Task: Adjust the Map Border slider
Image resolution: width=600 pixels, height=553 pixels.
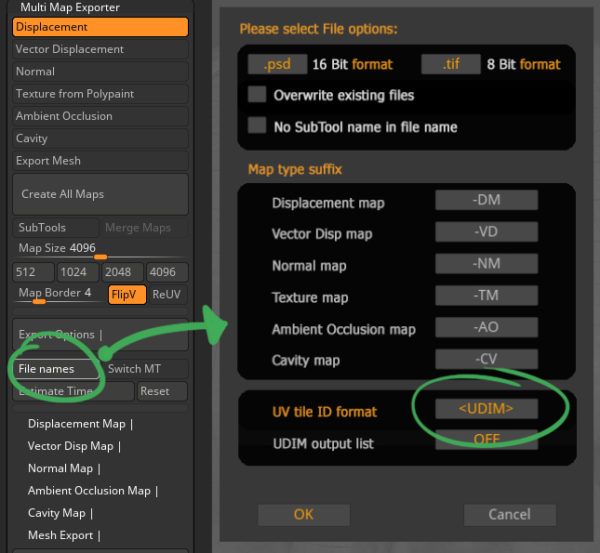Action: point(59,295)
